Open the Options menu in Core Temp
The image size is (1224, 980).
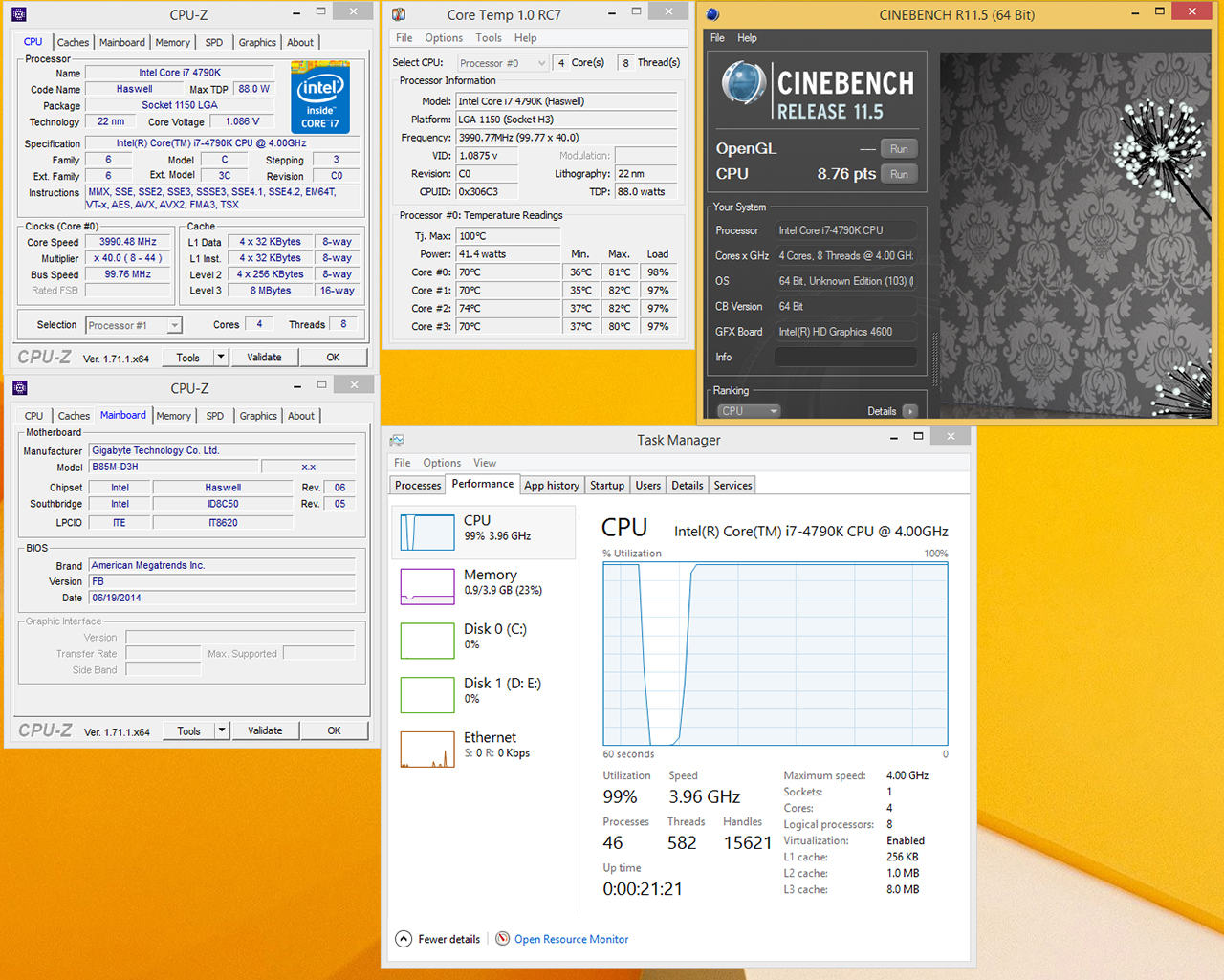click(444, 38)
